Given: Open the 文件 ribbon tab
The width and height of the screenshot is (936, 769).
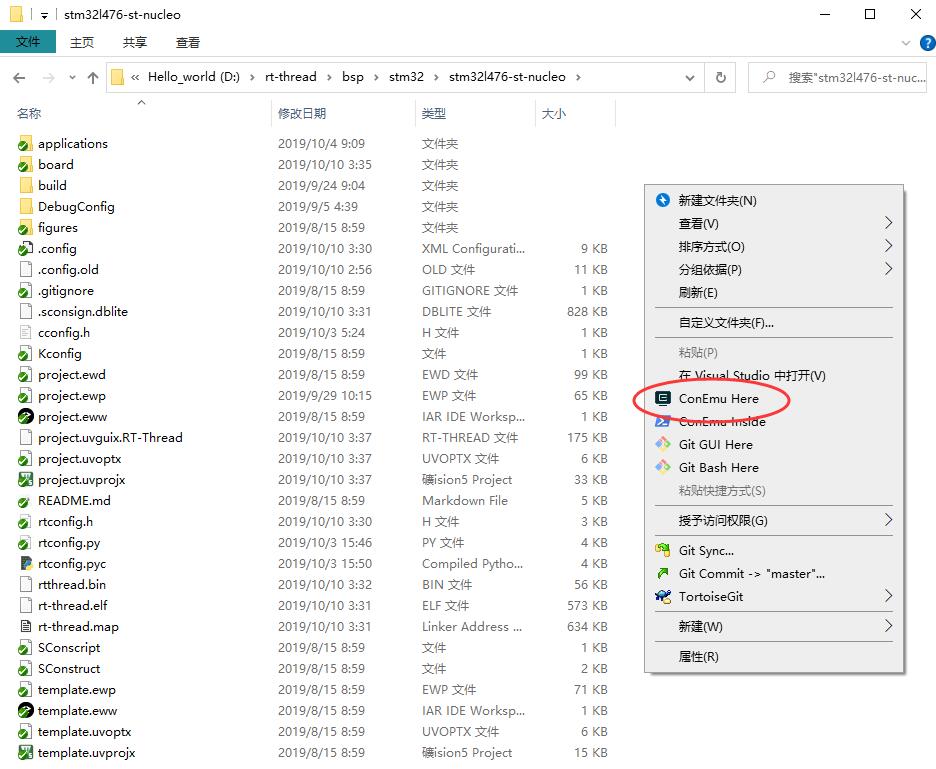Looking at the screenshot, I should point(28,42).
